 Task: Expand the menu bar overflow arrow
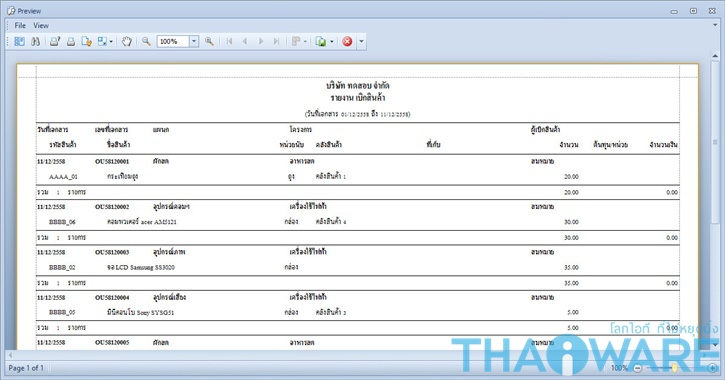pos(715,25)
